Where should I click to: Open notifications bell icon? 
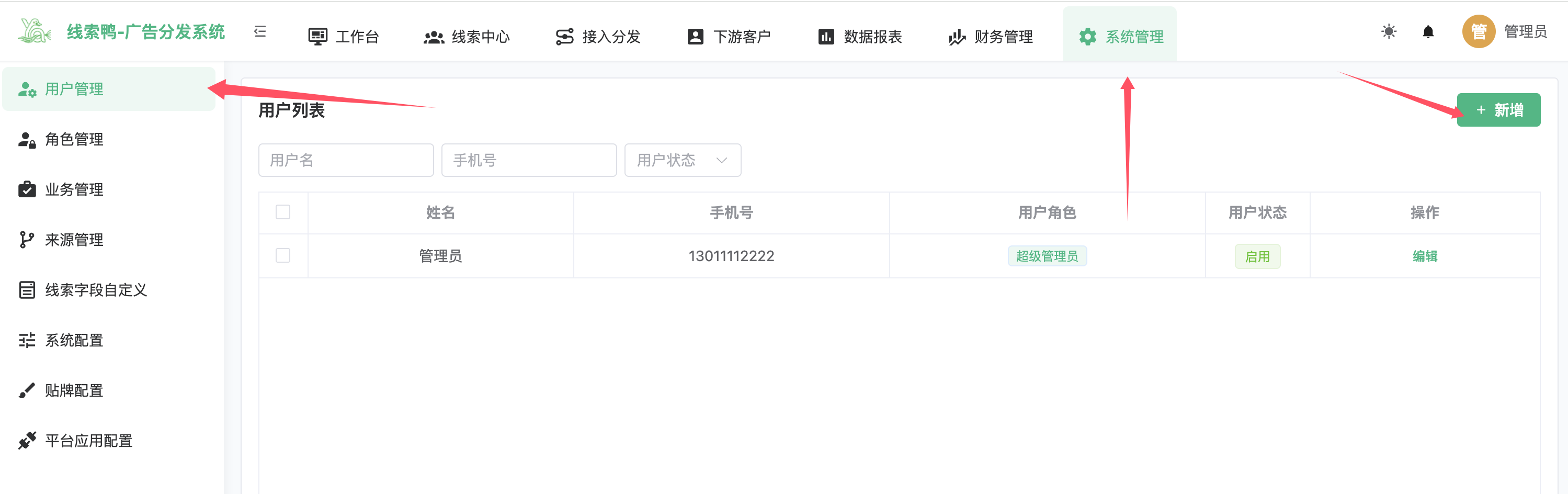1428,32
